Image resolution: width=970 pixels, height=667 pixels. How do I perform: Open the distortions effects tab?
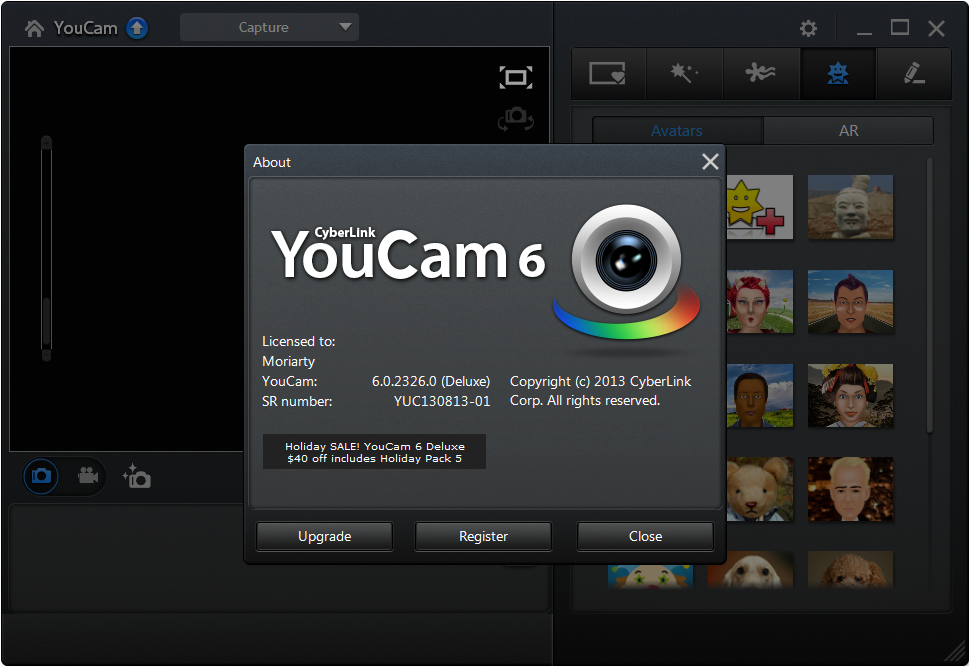tap(761, 73)
